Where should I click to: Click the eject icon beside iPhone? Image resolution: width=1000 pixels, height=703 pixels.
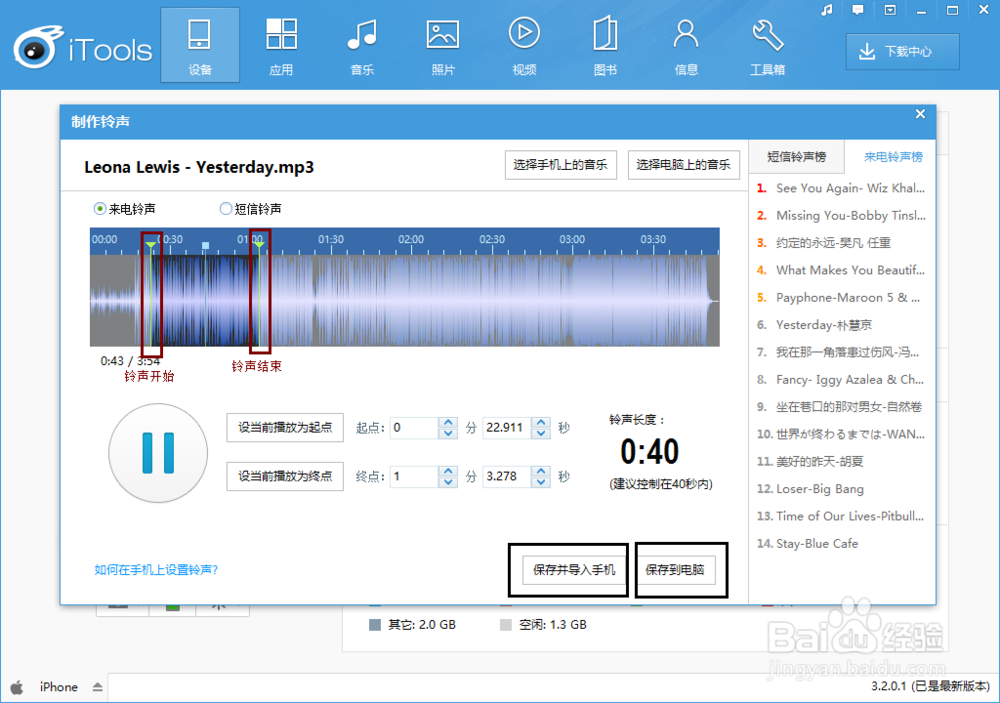pos(98,687)
